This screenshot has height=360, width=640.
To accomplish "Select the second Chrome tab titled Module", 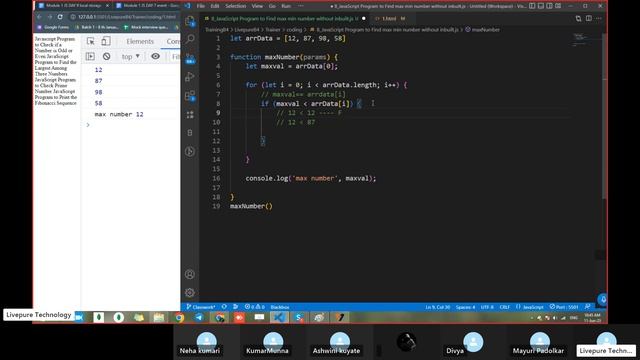I will tap(147, 6).
